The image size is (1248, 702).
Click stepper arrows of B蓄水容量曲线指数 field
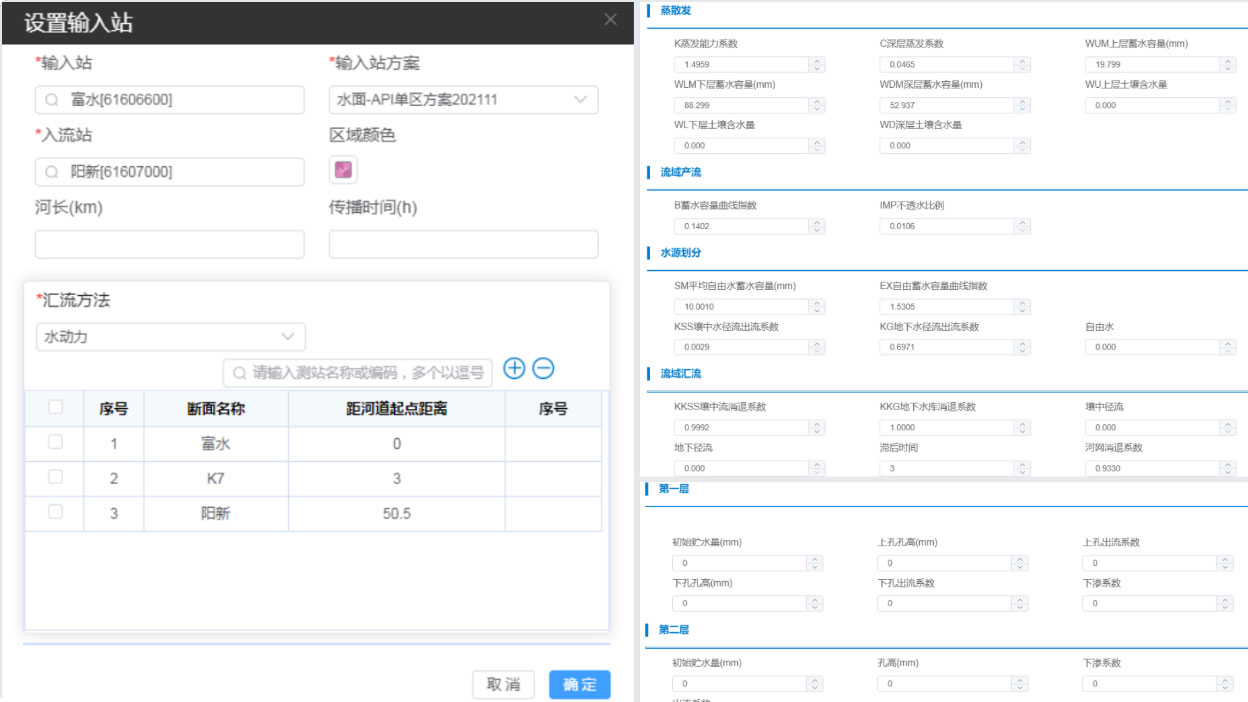pyautogui.click(x=817, y=227)
